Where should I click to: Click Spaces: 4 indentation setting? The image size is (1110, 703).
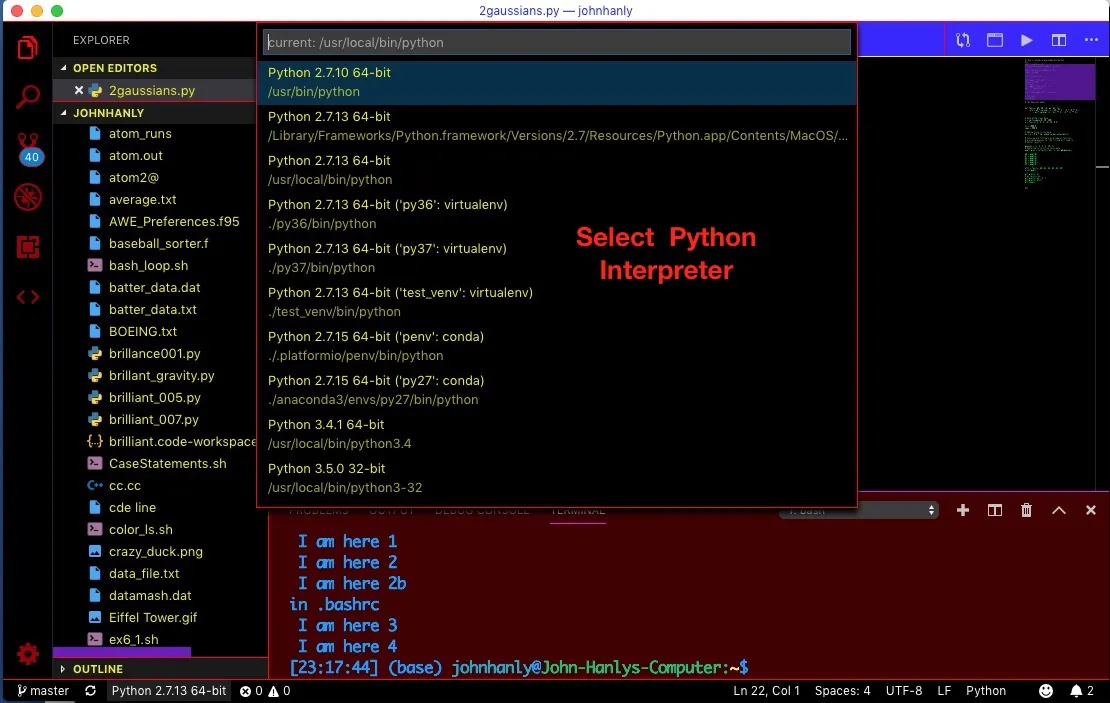(x=842, y=690)
